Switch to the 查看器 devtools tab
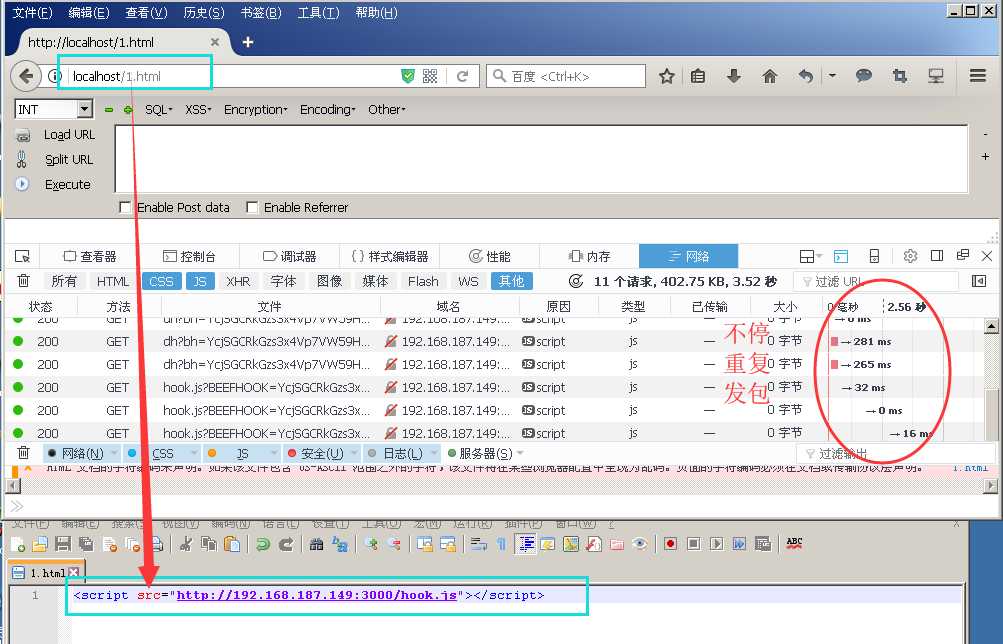This screenshot has width=1003, height=644. [90, 256]
